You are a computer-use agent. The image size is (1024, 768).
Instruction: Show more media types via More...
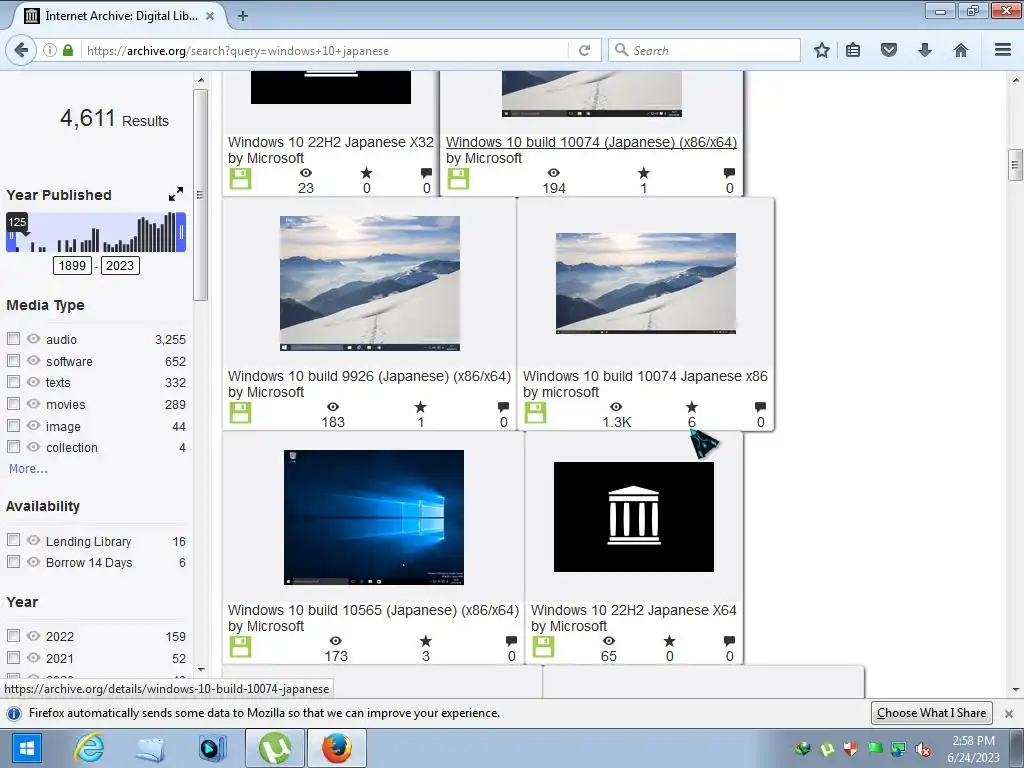[28, 469]
